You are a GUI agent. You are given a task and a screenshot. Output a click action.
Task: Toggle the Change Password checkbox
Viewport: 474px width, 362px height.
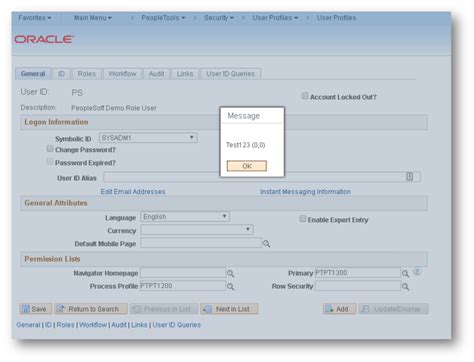point(50,149)
